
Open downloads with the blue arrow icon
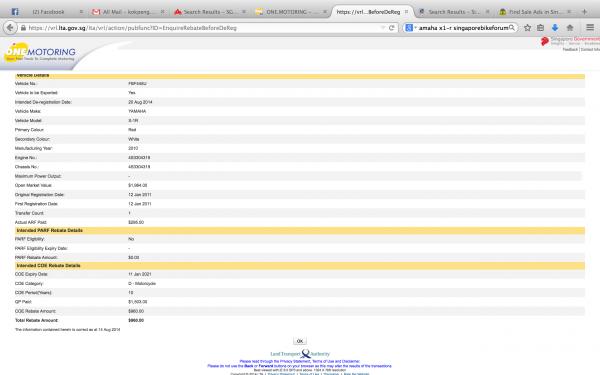(555, 28)
